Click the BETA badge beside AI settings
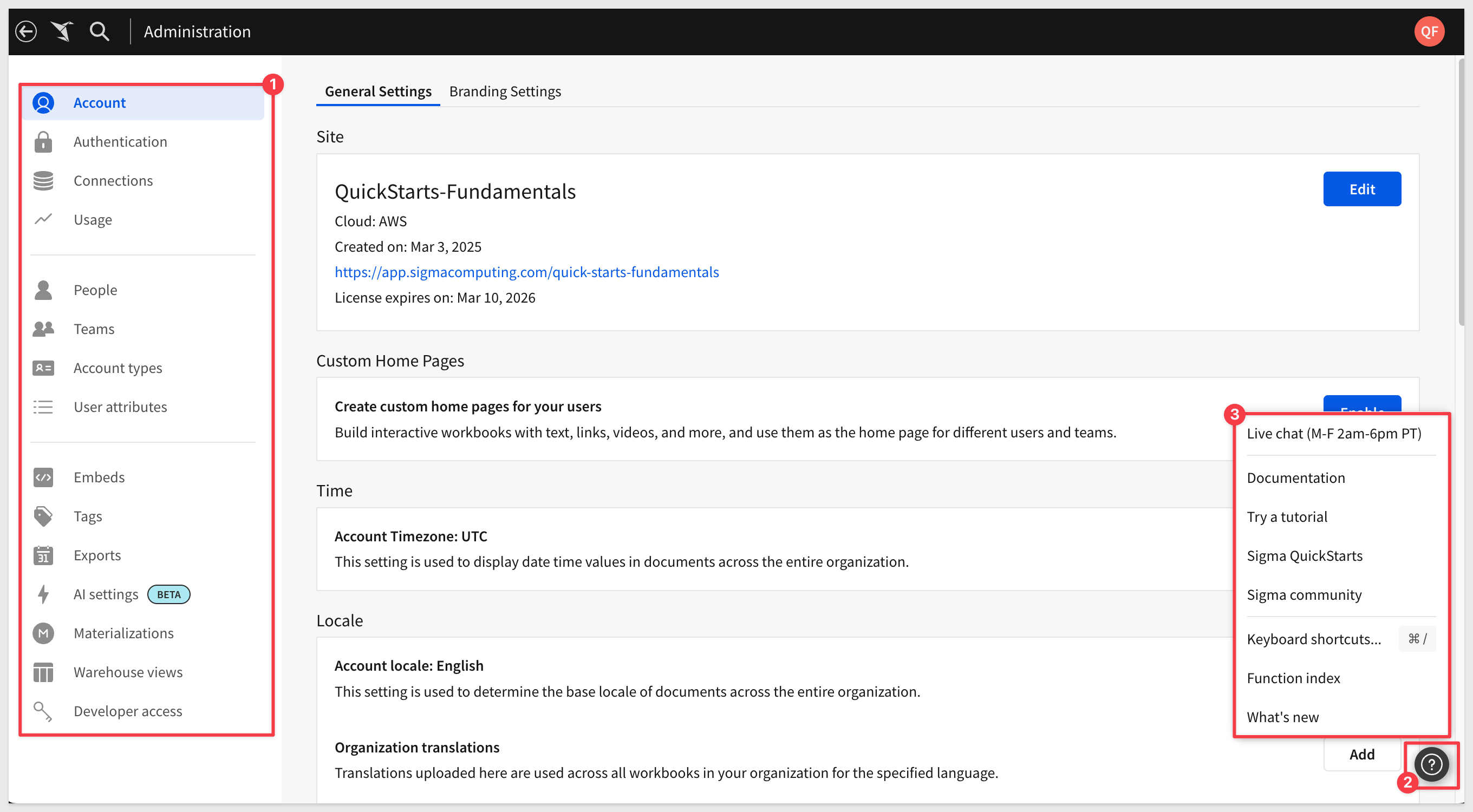1473x812 pixels. 168,594
